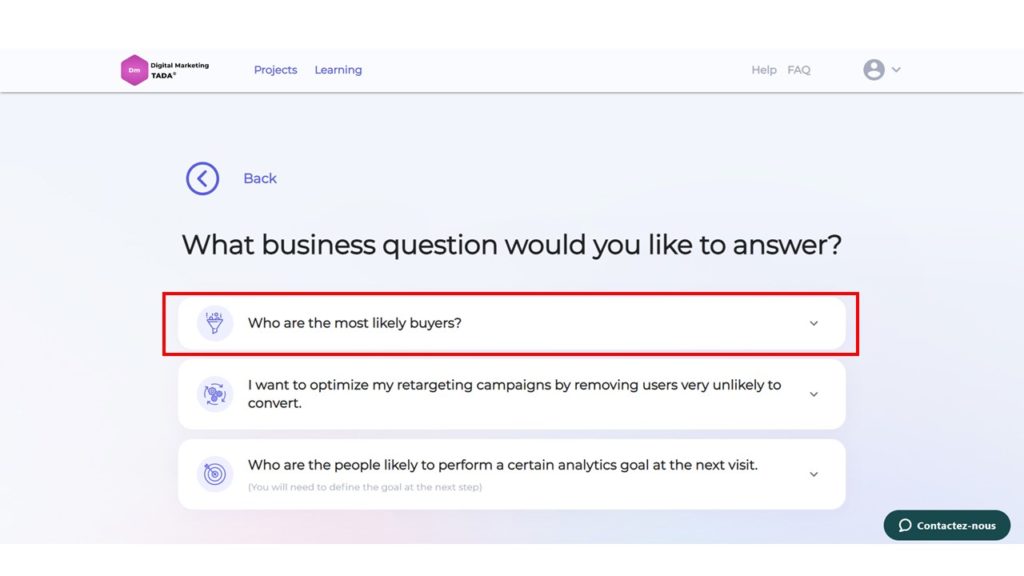This screenshot has height=576, width=1024.
Task: Open the Projects menu item
Action: coord(276,70)
